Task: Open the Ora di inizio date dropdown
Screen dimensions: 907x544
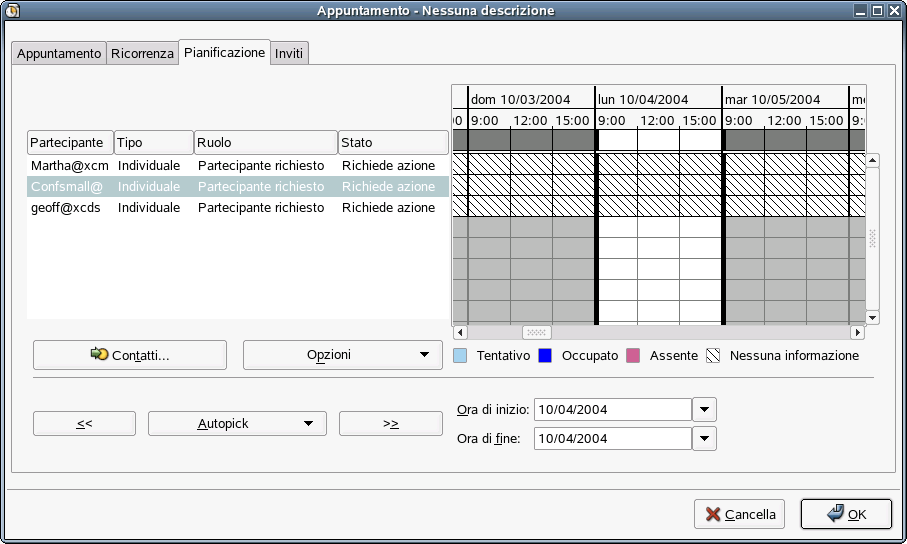Action: (705, 410)
